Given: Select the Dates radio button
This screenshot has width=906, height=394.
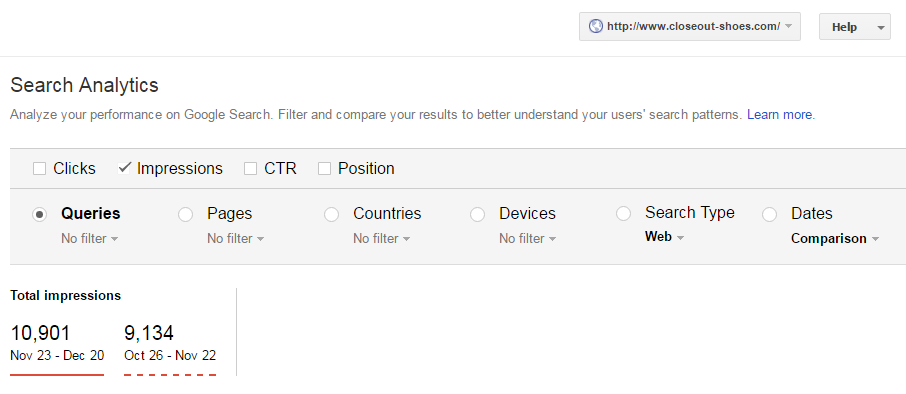Looking at the screenshot, I should click(770, 214).
